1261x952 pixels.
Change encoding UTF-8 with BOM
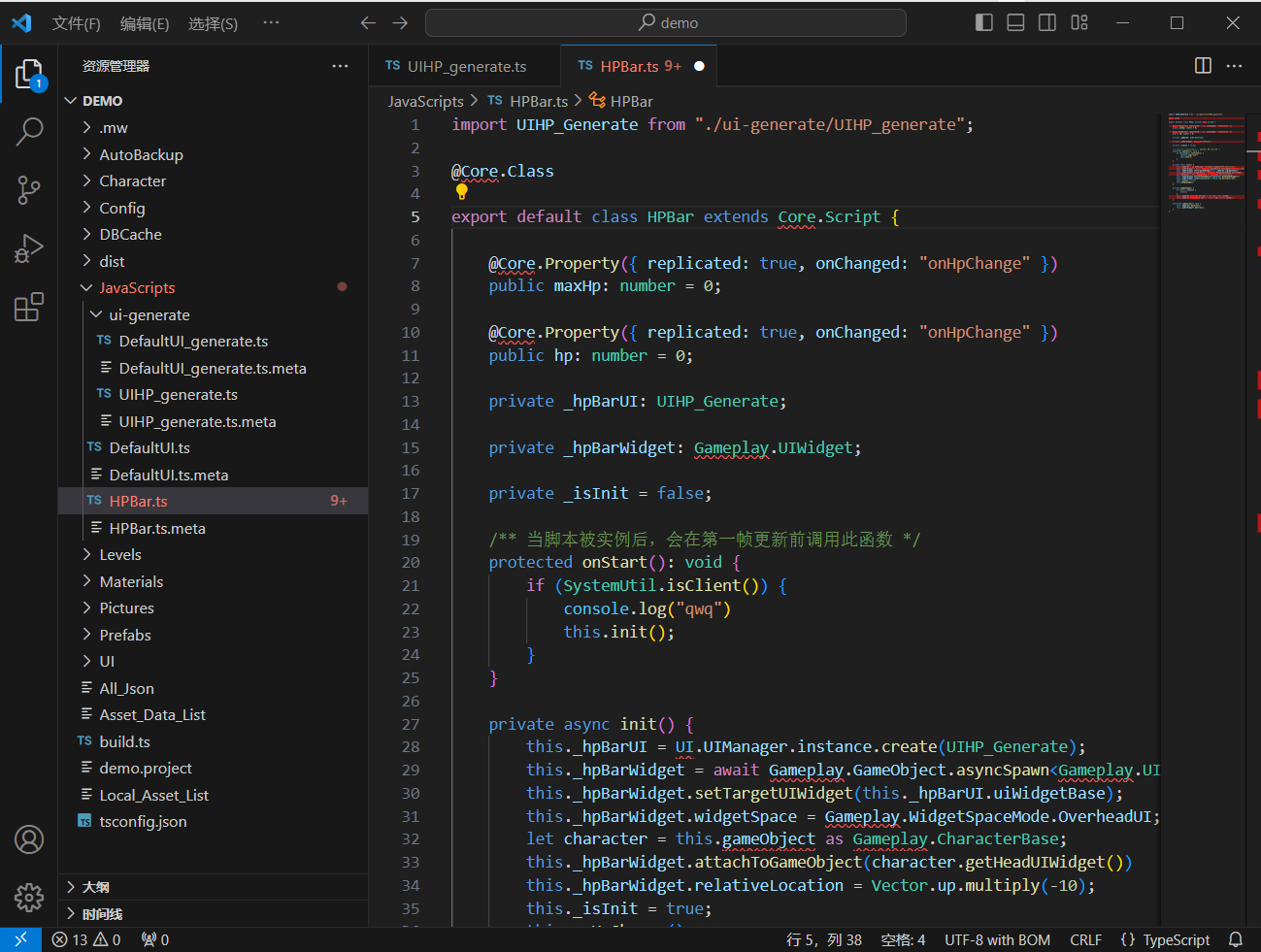coord(998,939)
